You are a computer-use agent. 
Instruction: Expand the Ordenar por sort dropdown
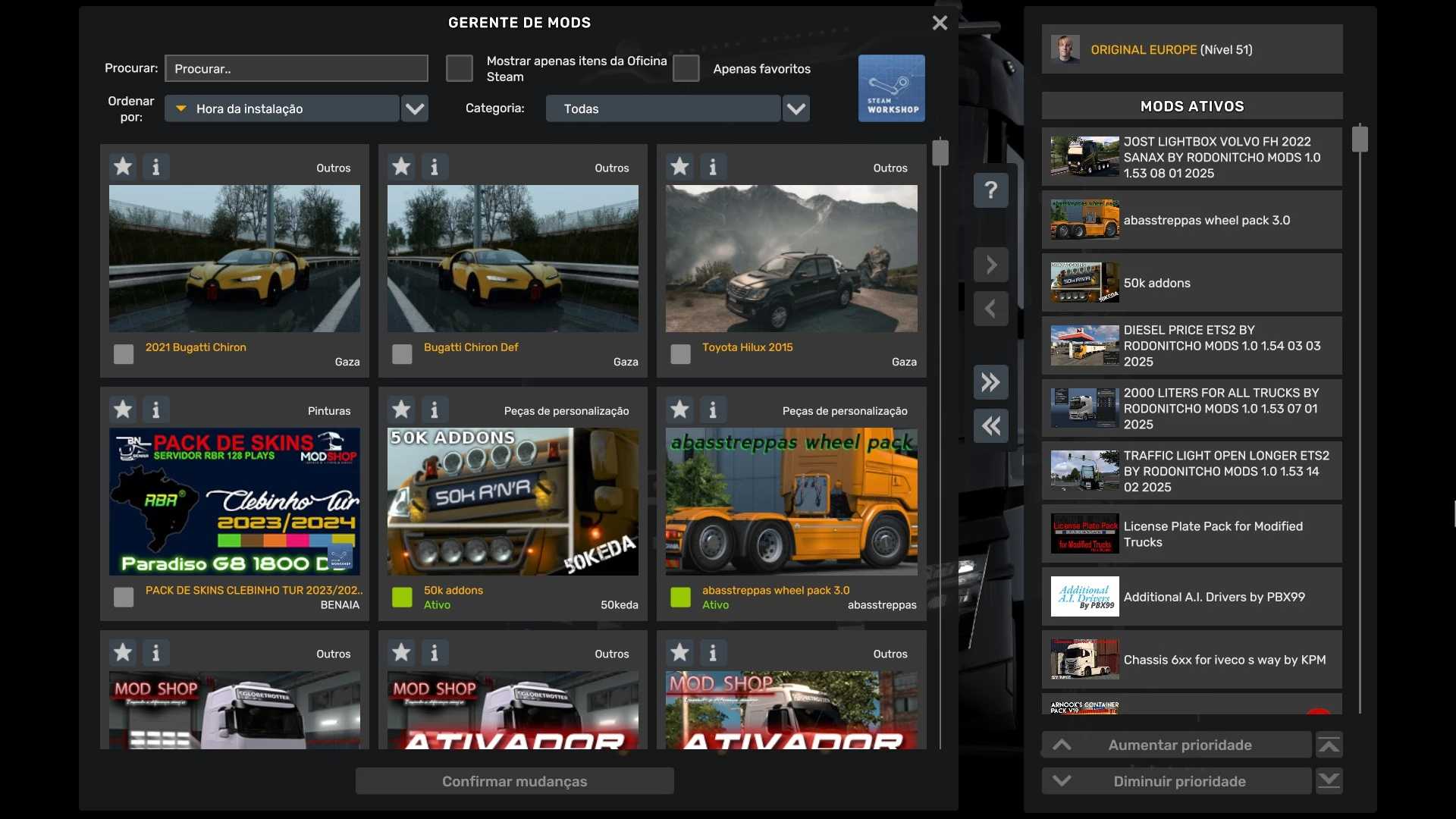click(x=414, y=108)
